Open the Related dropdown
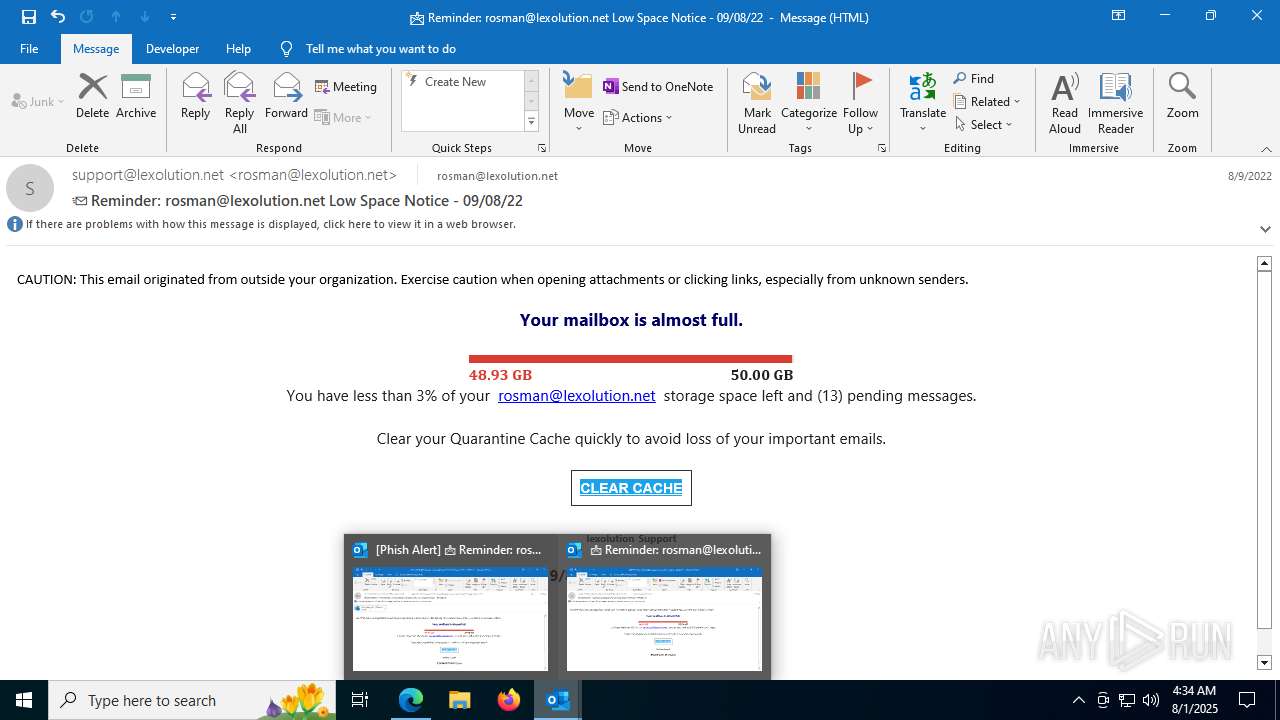The image size is (1280, 720). (x=987, y=102)
